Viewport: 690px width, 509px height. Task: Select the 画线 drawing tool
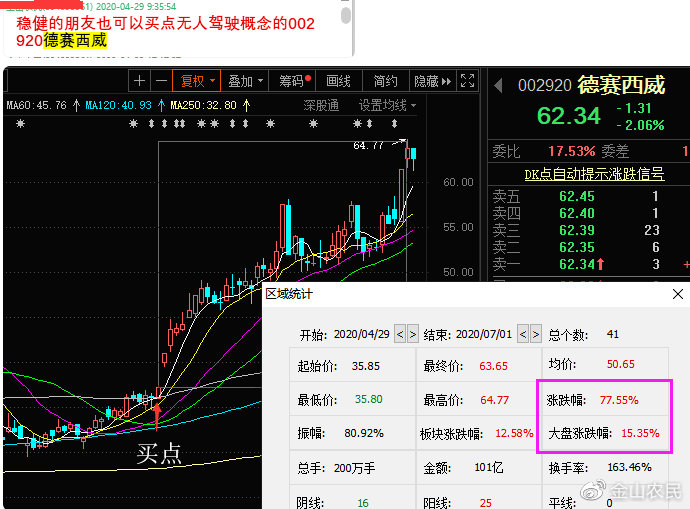338,81
